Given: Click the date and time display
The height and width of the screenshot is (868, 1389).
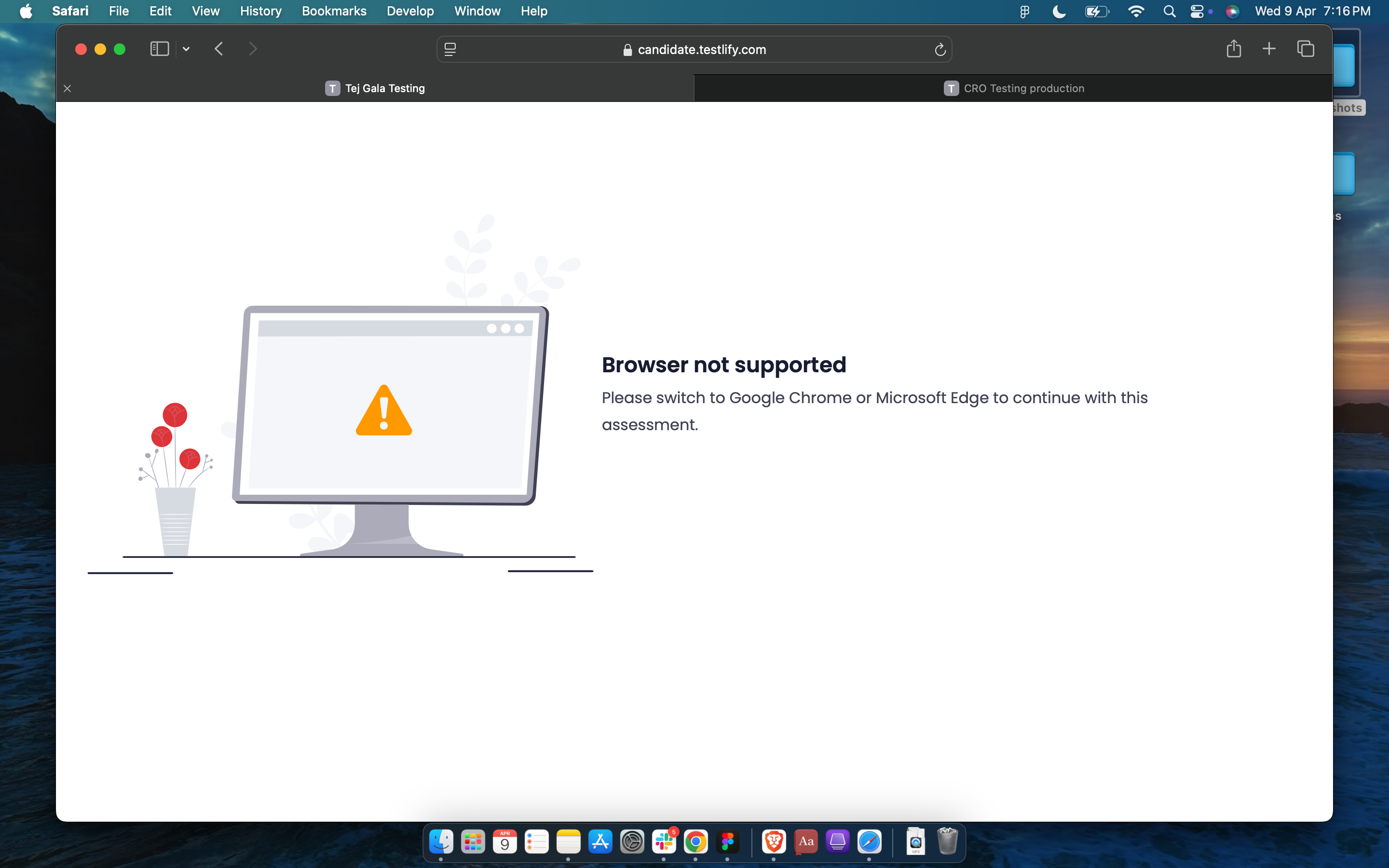Looking at the screenshot, I should [x=1312, y=11].
